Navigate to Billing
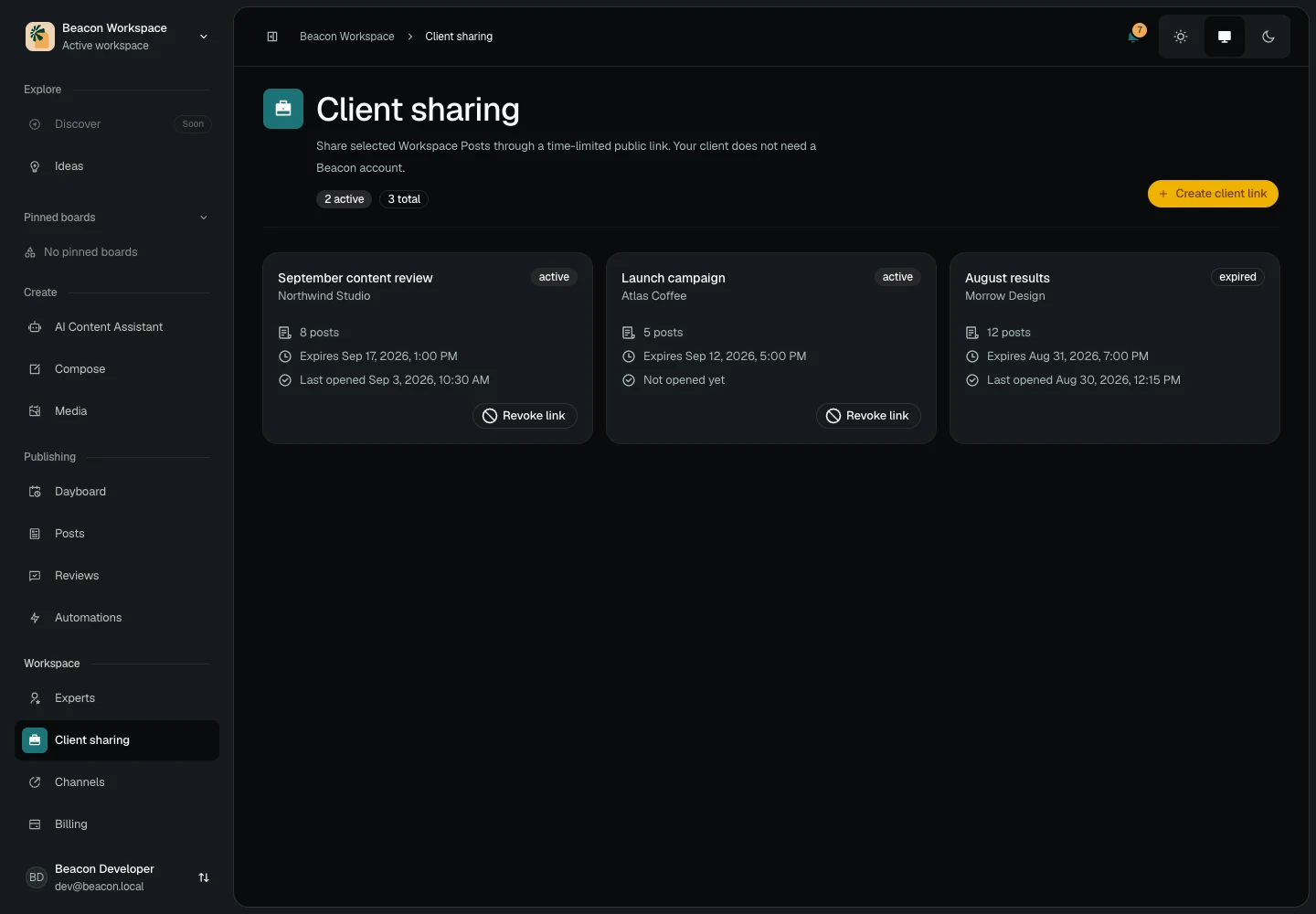 pos(117,824)
